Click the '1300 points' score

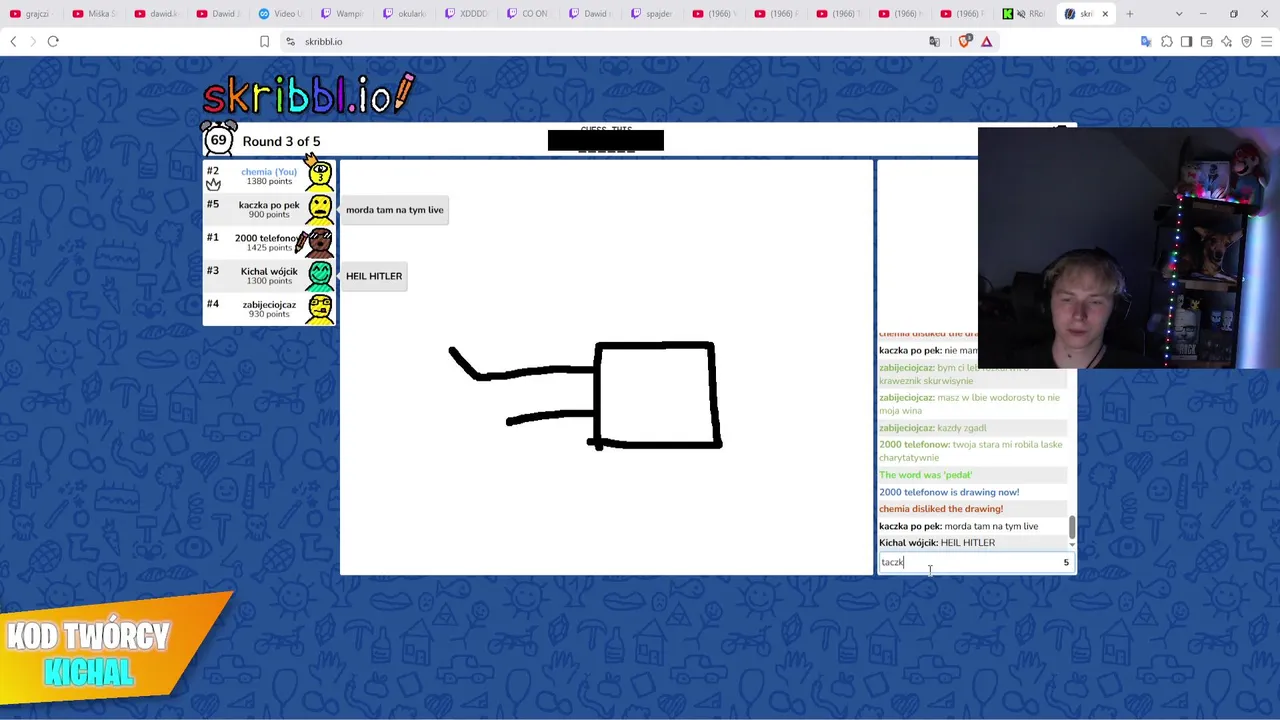269,281
